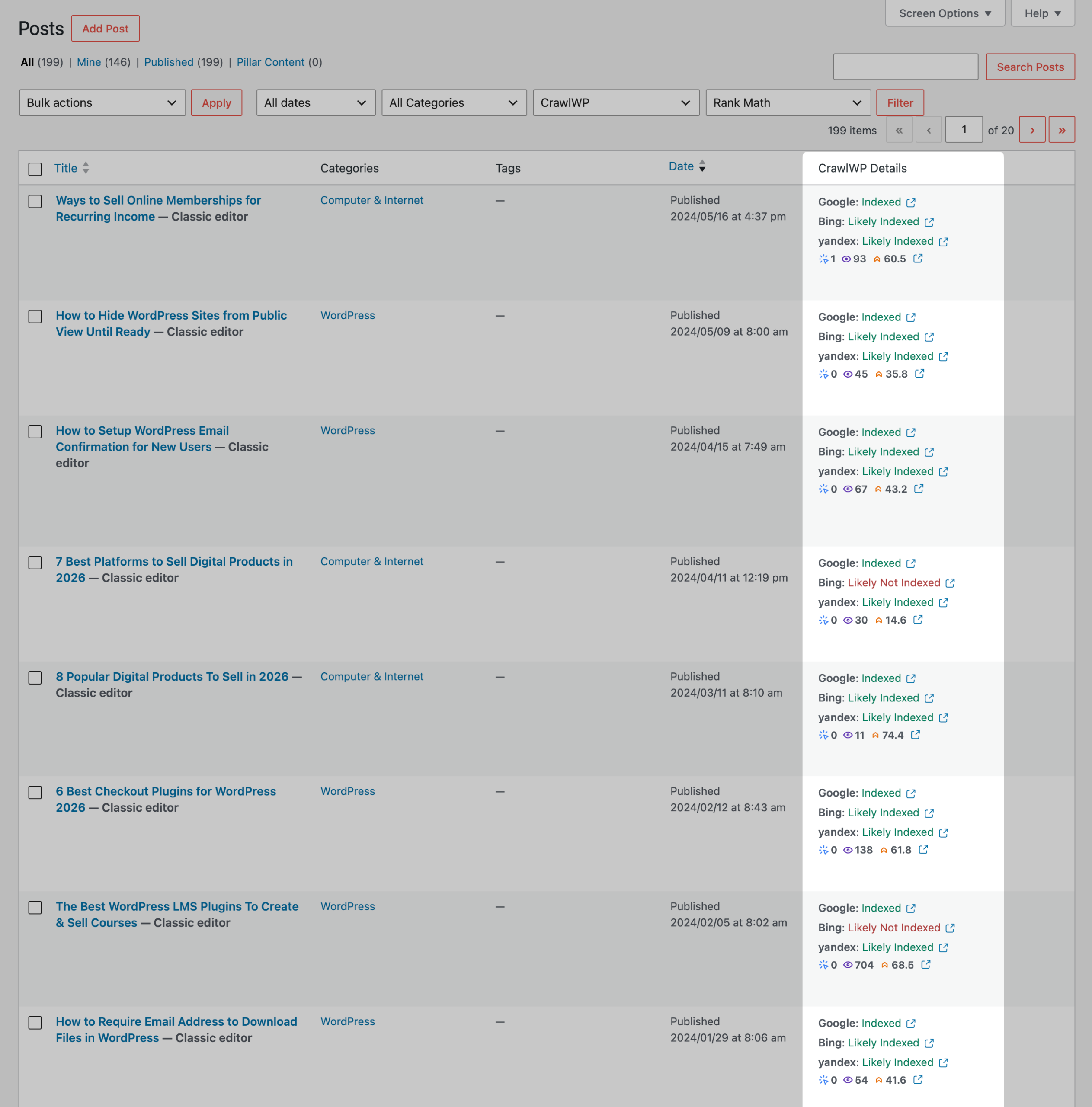Show Mine posts view
The height and width of the screenshot is (1107, 1092).
tap(89, 62)
